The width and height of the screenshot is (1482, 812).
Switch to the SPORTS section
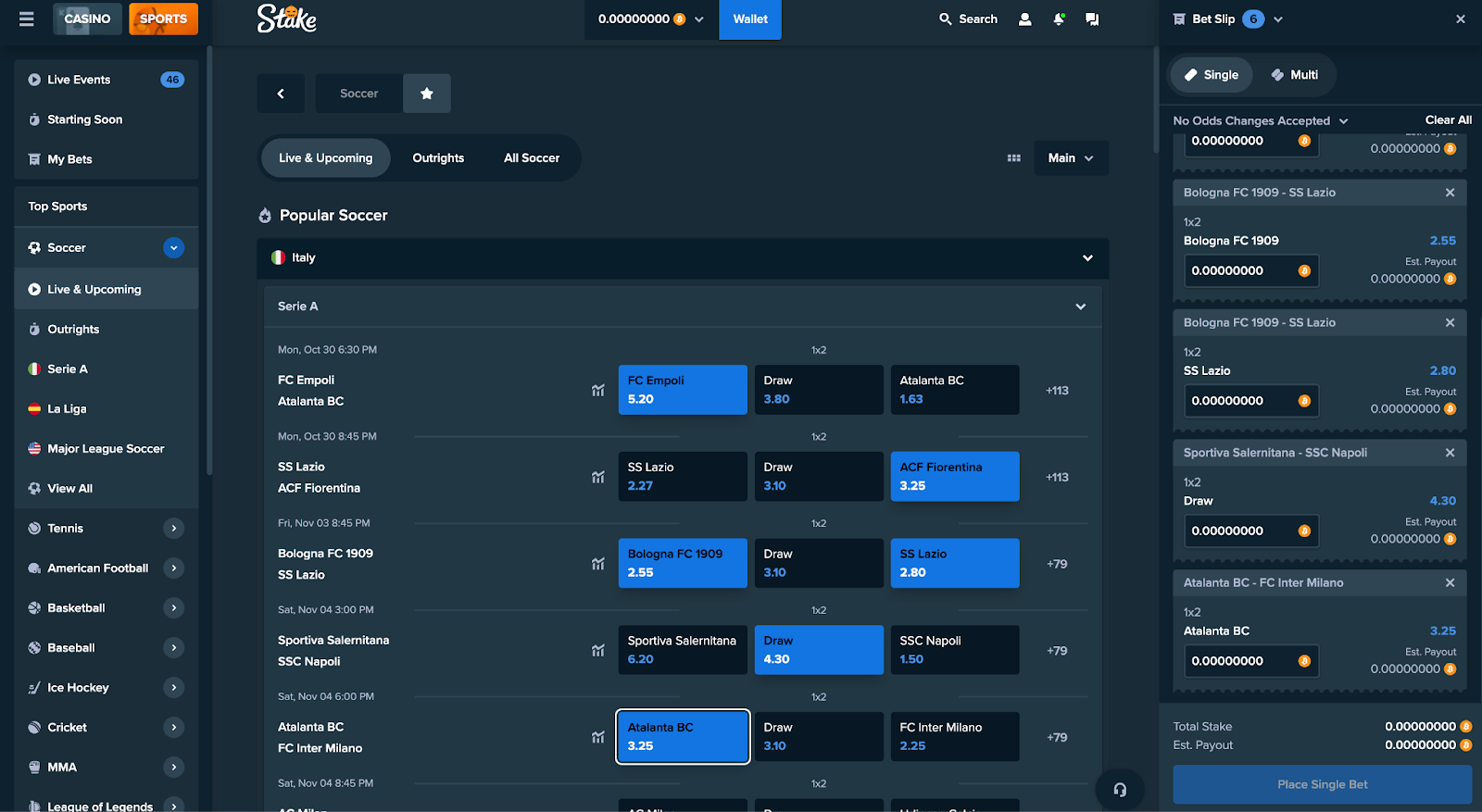click(163, 19)
